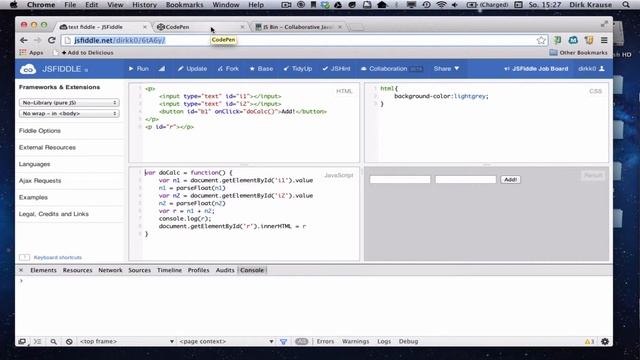This screenshot has height=360, width=640.
Task: Go back with the browser back arrow
Action: [x=24, y=40]
